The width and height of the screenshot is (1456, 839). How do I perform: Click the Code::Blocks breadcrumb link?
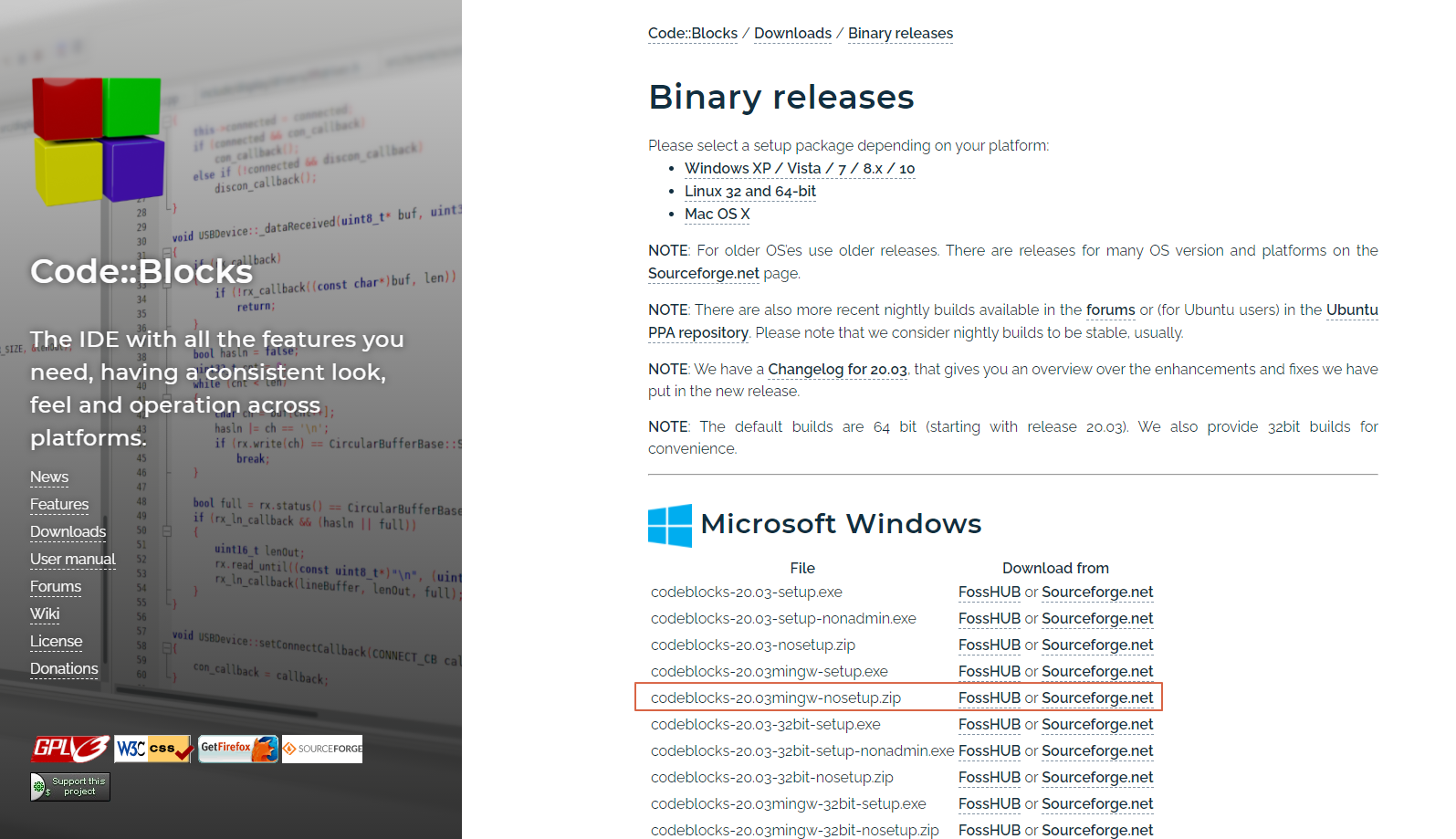(693, 34)
